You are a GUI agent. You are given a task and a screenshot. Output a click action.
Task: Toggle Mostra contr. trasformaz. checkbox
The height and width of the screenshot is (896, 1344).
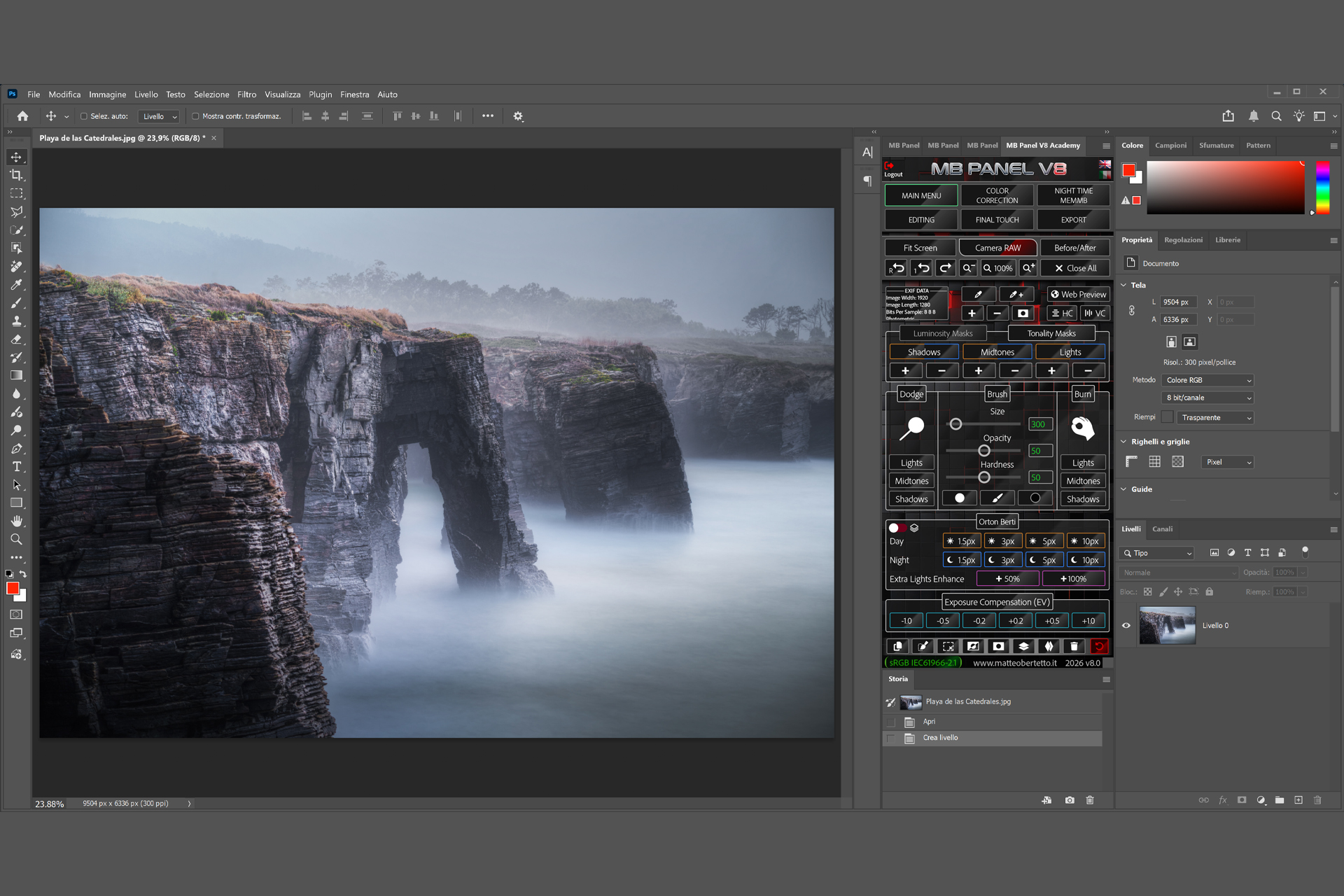point(196,116)
